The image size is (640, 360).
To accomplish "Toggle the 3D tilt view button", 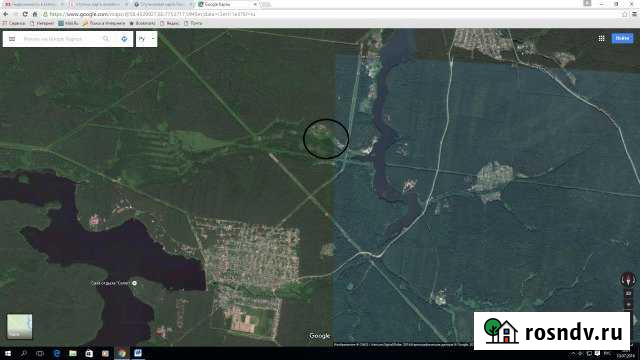I will coord(629,293).
